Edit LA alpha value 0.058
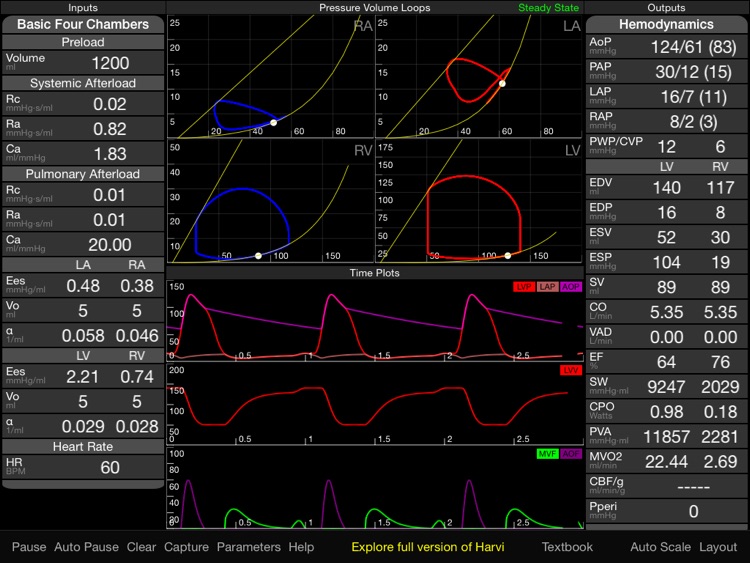 (83, 335)
